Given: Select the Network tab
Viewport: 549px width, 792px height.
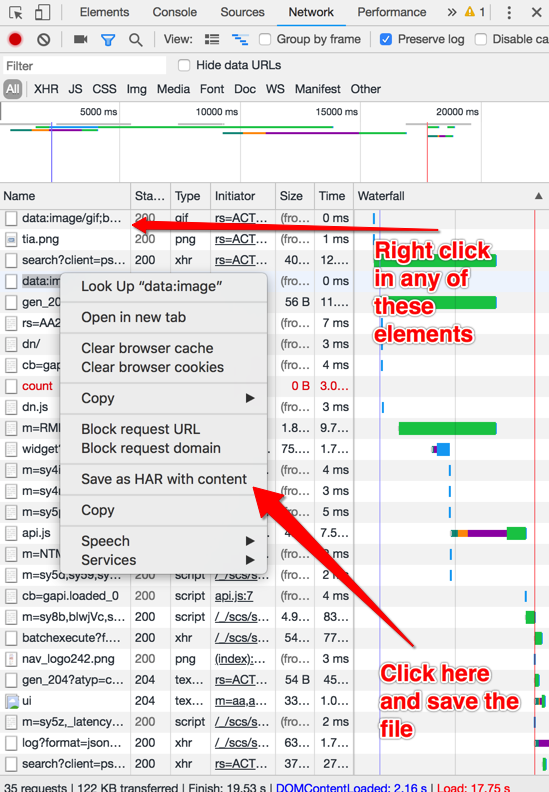Looking at the screenshot, I should [311, 12].
